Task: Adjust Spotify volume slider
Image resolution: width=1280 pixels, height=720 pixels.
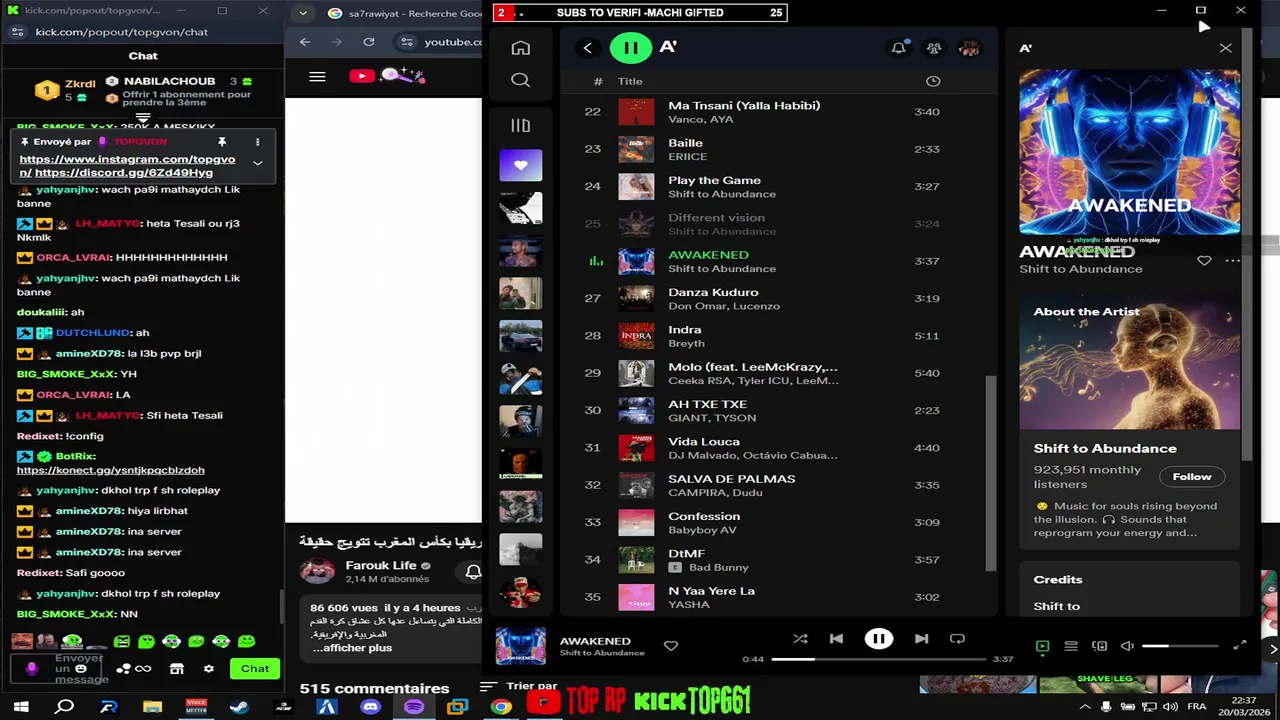Action: click(x=1180, y=646)
